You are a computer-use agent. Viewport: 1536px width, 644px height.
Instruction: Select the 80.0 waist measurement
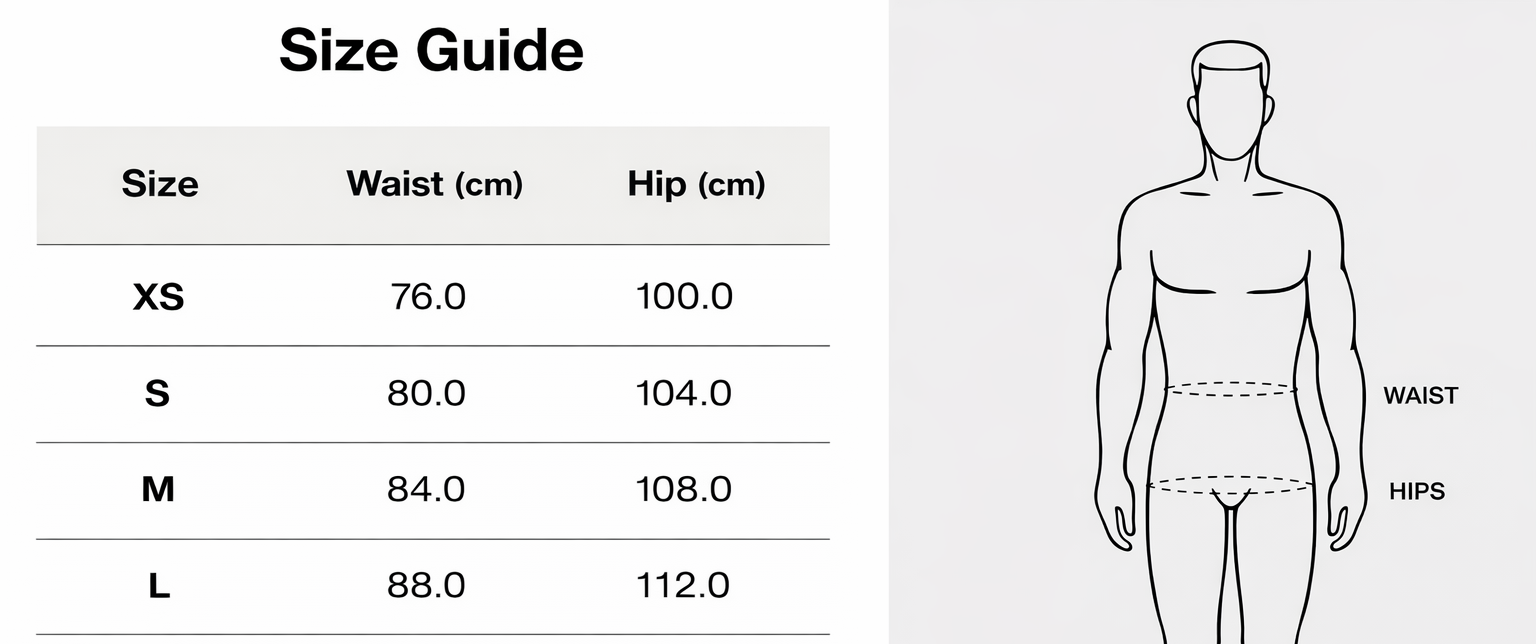(427, 394)
